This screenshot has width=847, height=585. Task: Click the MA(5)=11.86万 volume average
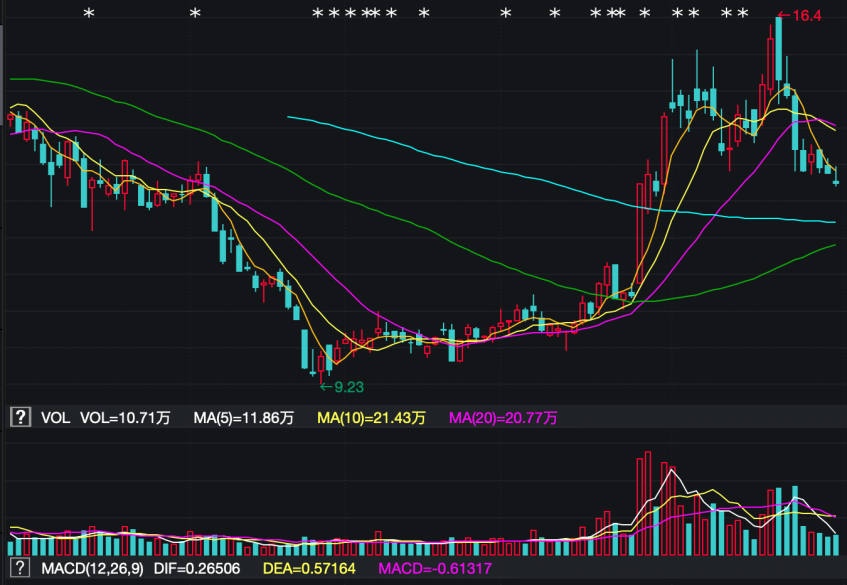(244, 418)
